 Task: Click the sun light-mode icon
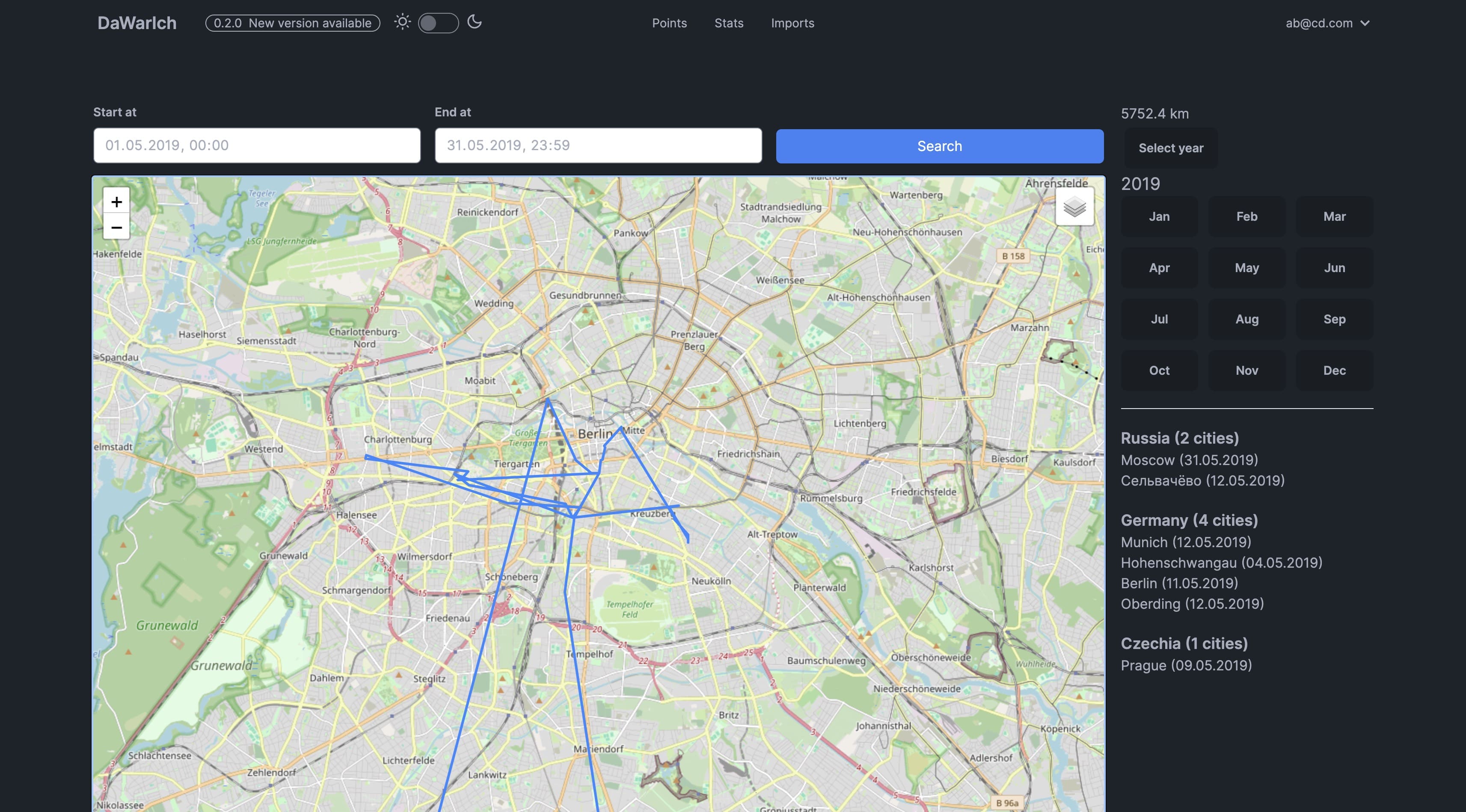click(x=402, y=22)
